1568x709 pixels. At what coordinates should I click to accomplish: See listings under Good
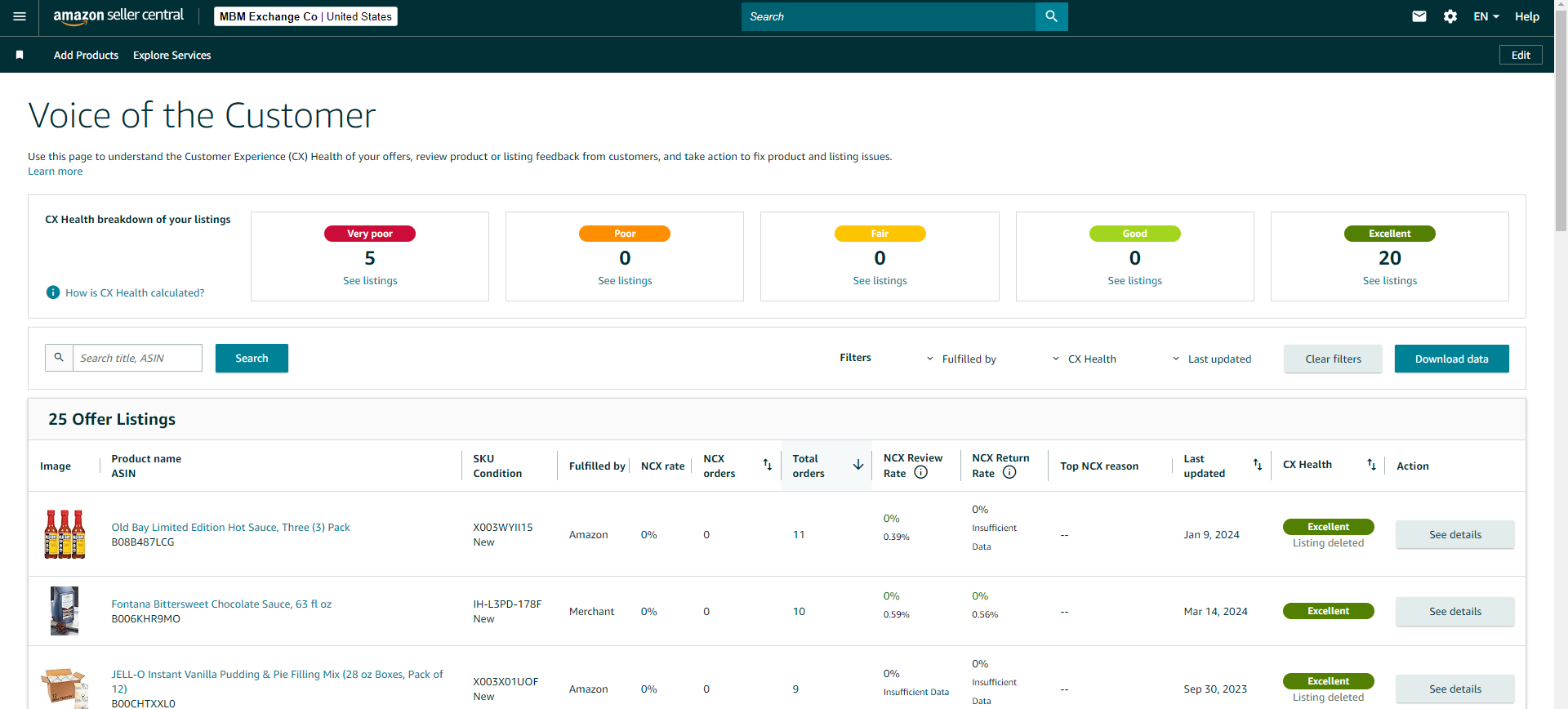[1134, 280]
